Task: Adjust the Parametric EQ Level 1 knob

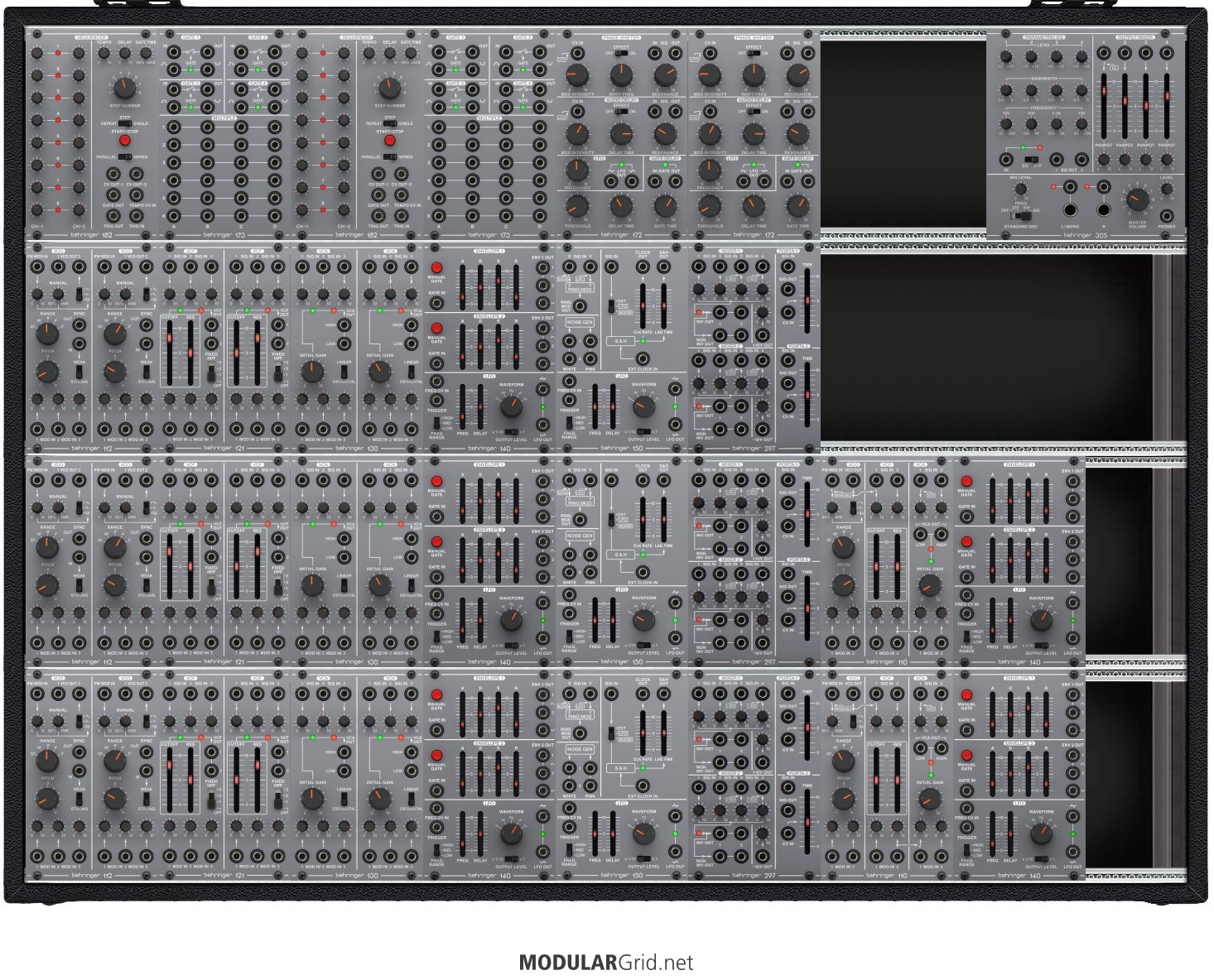Action: pos(1005,56)
